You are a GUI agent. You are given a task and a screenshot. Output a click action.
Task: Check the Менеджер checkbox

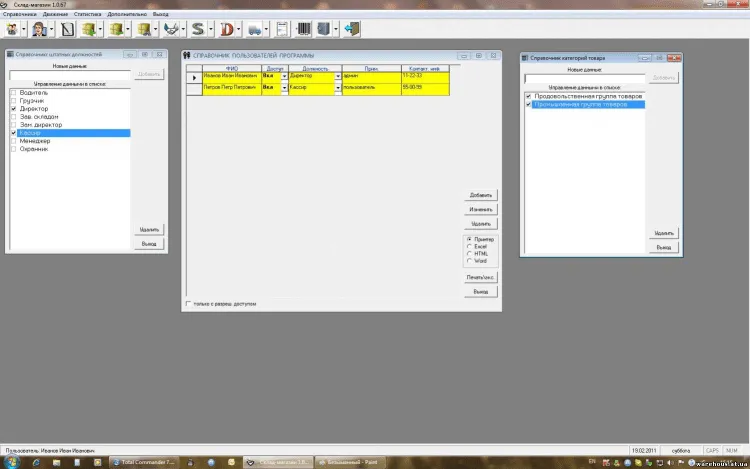pyautogui.click(x=13, y=141)
